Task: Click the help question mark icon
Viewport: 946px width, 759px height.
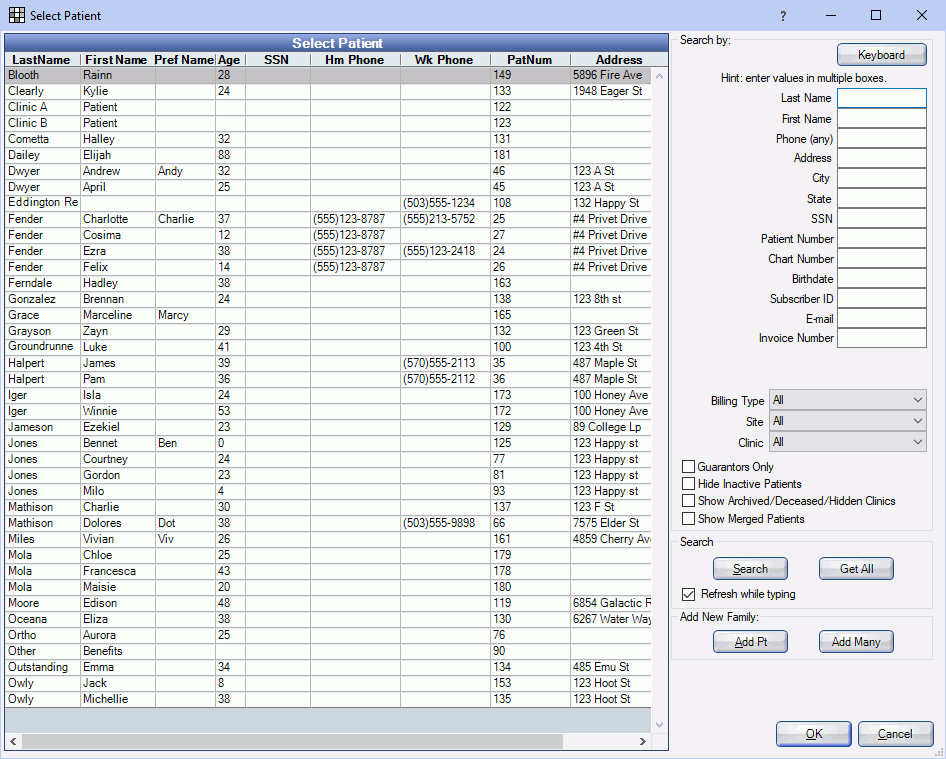Action: 783,16
